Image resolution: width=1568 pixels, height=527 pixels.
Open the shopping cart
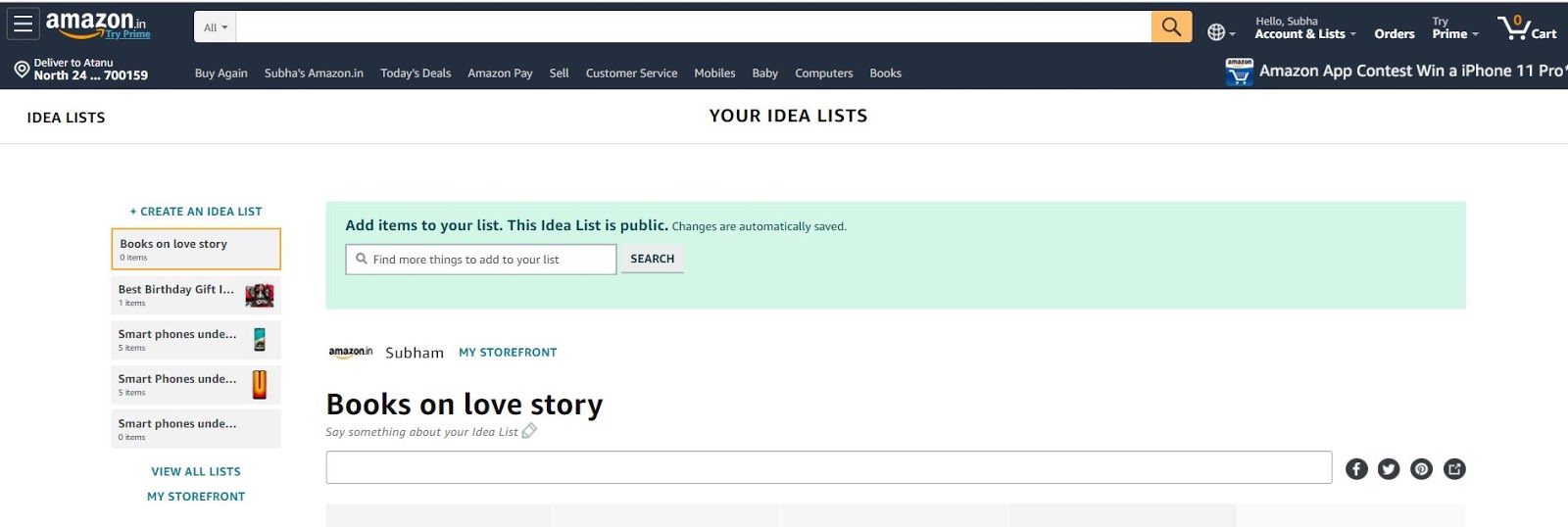pos(1527,27)
